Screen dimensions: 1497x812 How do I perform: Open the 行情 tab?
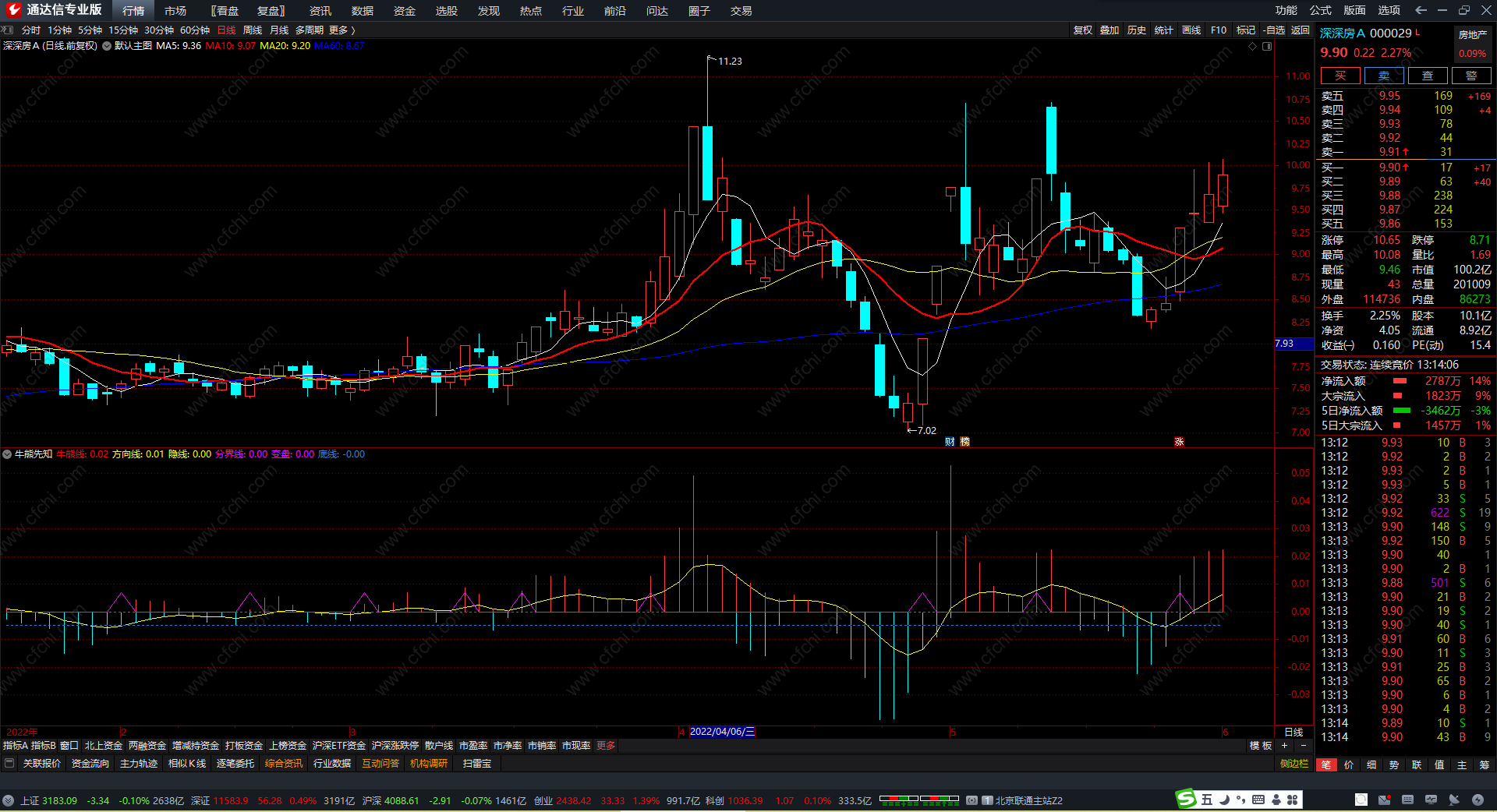pos(133,11)
